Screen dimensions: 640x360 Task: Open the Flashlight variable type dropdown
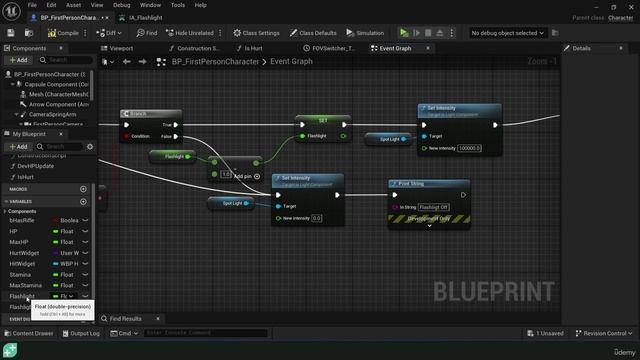[64, 296]
